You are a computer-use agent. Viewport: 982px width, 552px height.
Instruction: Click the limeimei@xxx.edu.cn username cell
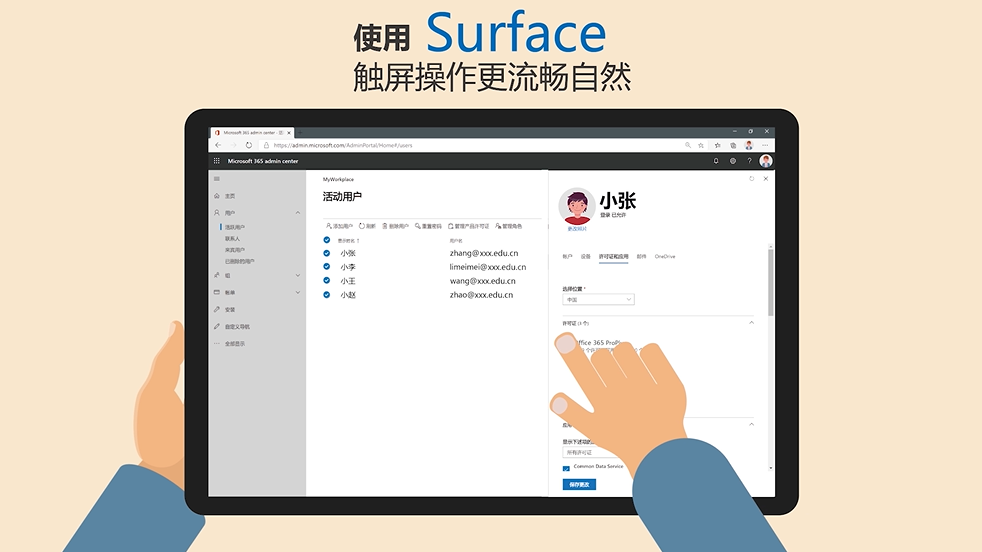[488, 267]
